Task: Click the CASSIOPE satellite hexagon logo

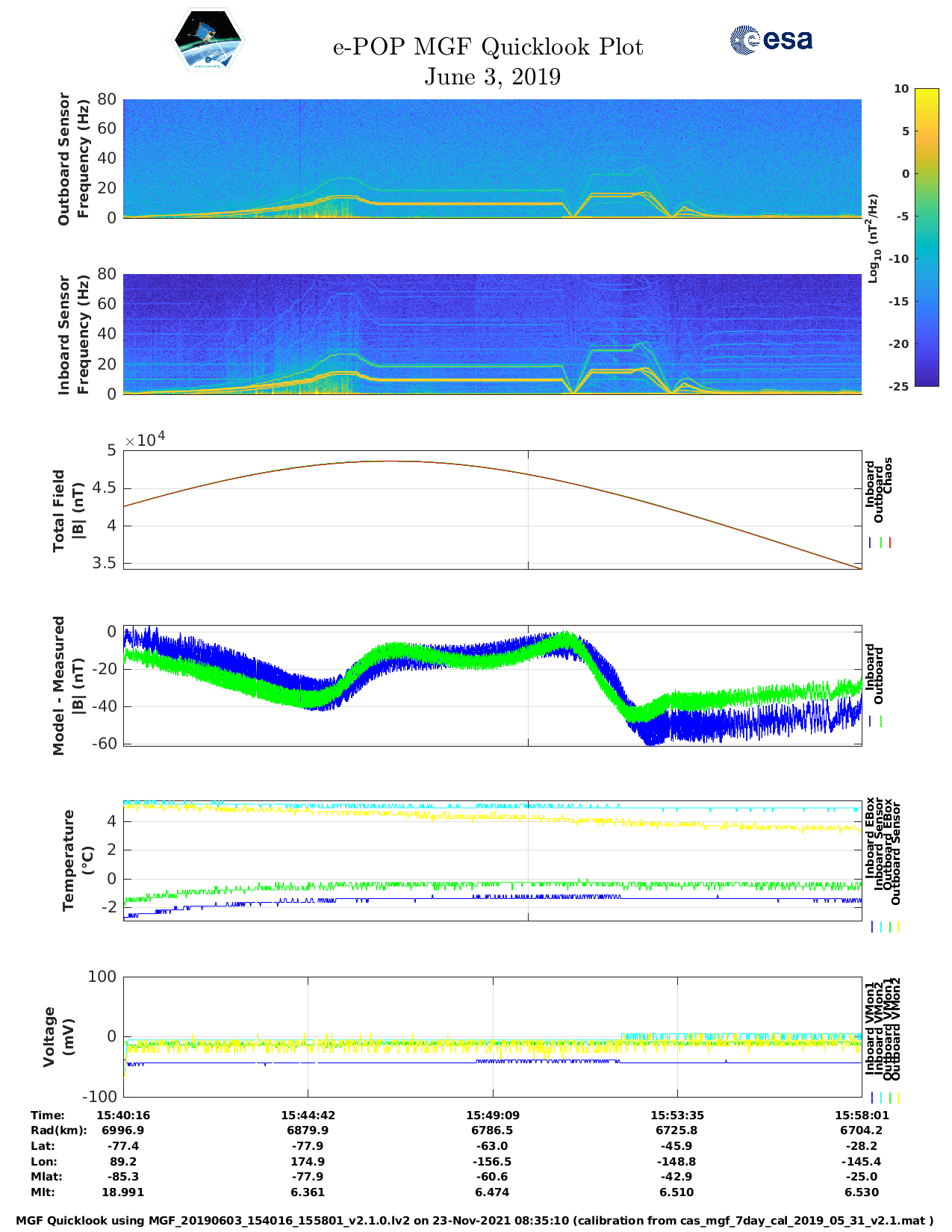Action: point(208,40)
